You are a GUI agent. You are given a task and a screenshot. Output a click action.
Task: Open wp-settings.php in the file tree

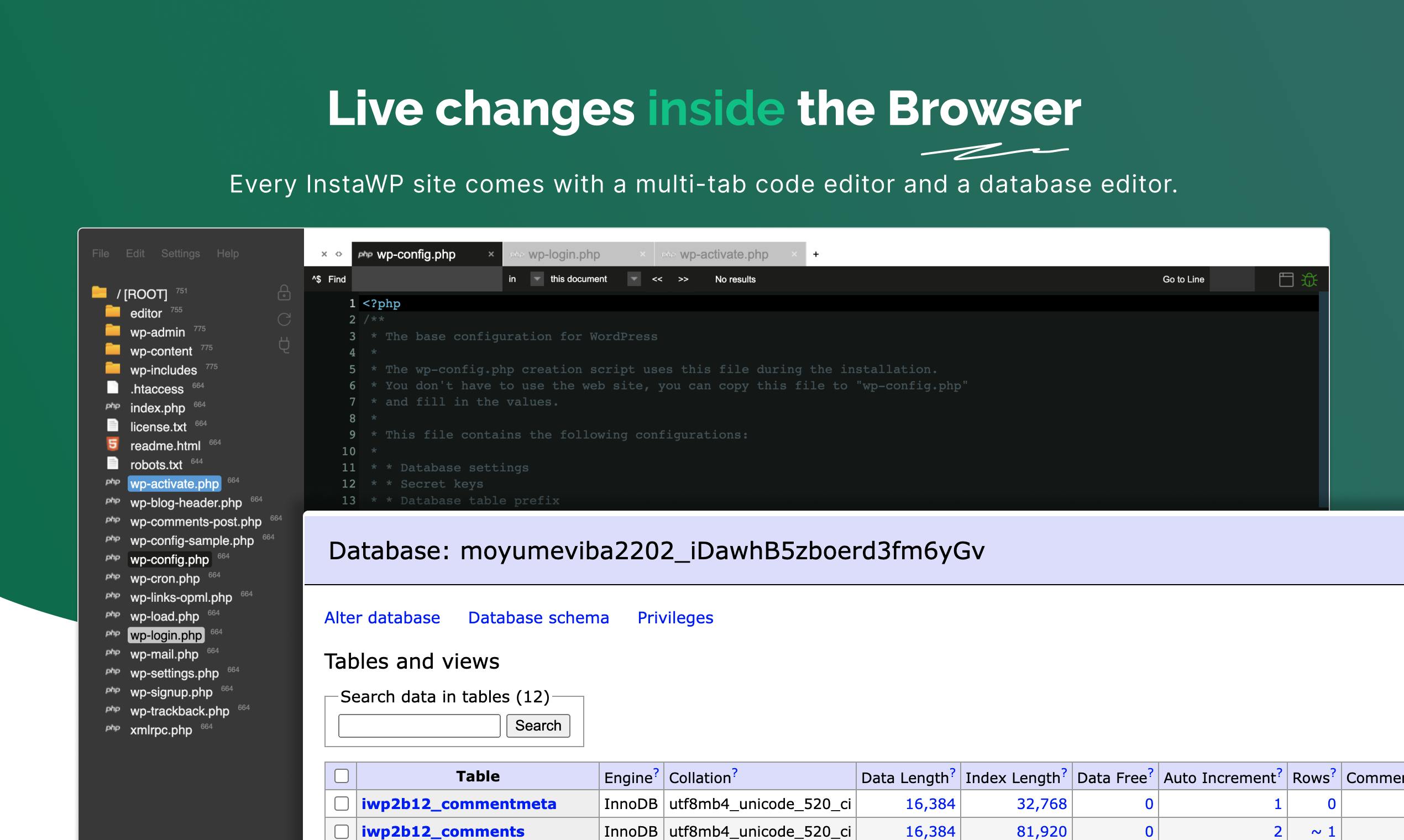174,674
